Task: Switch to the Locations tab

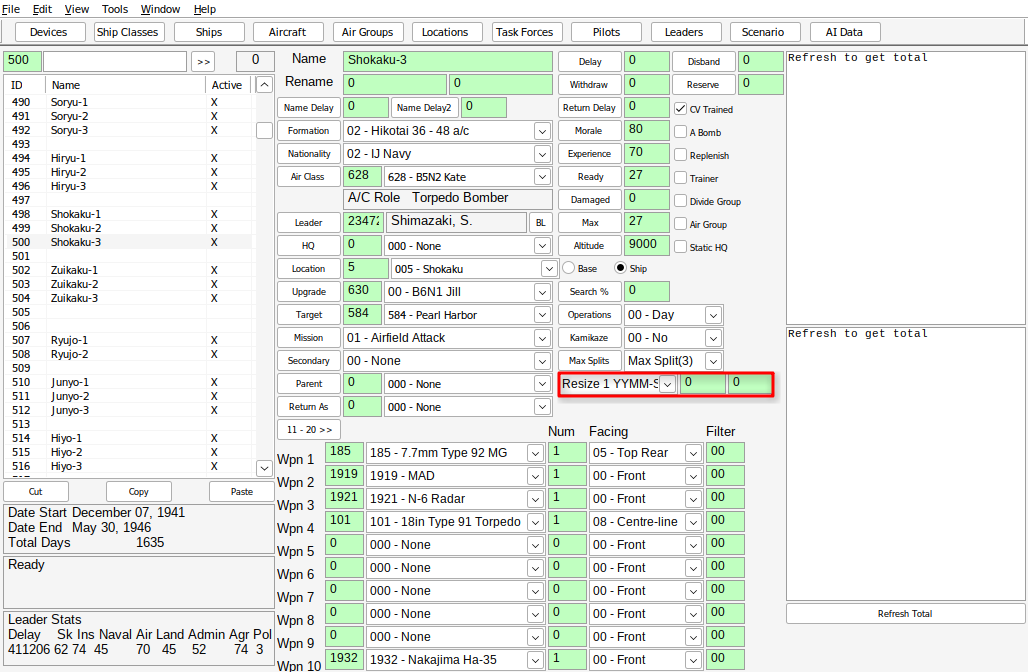Action: 445,32
